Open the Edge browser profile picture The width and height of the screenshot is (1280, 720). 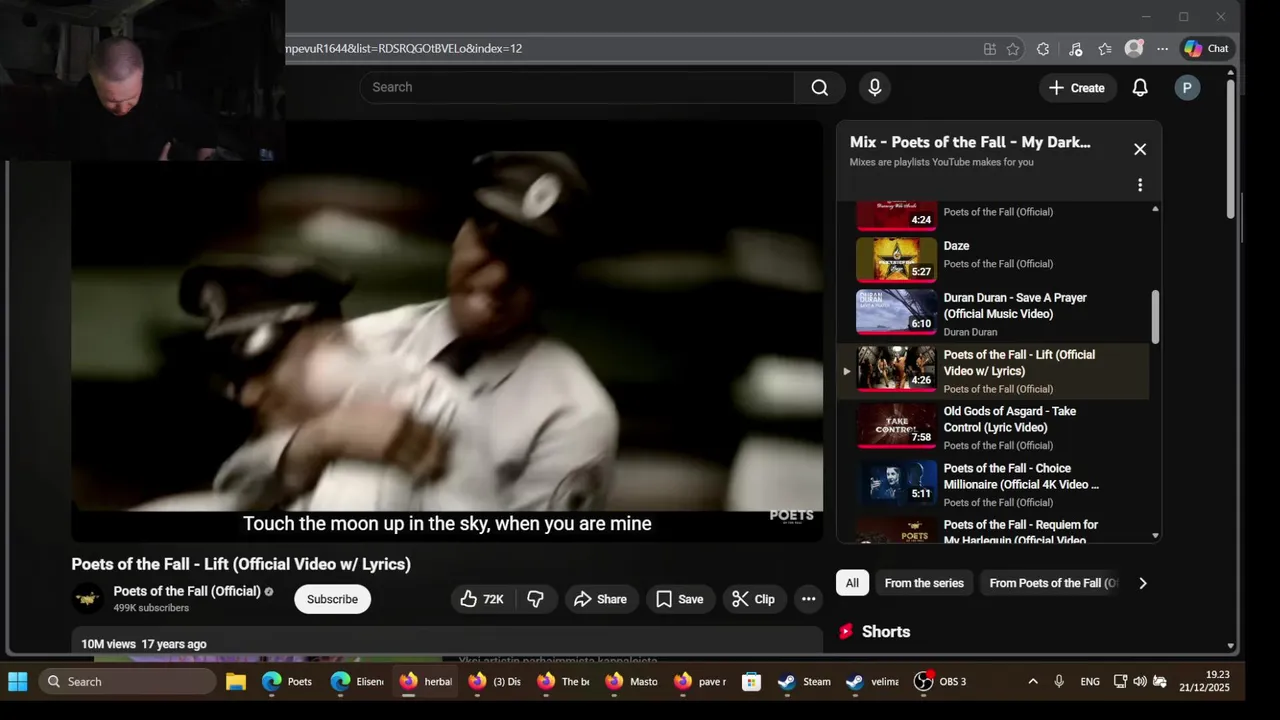[x=1134, y=48]
